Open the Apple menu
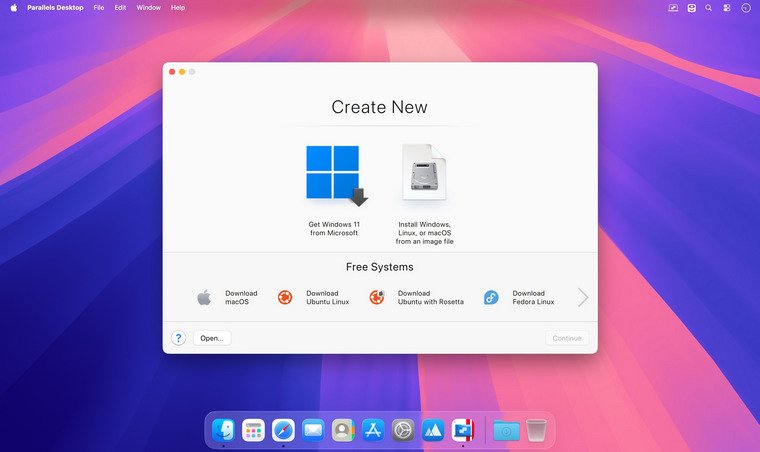This screenshot has height=452, width=760. pos(14,7)
